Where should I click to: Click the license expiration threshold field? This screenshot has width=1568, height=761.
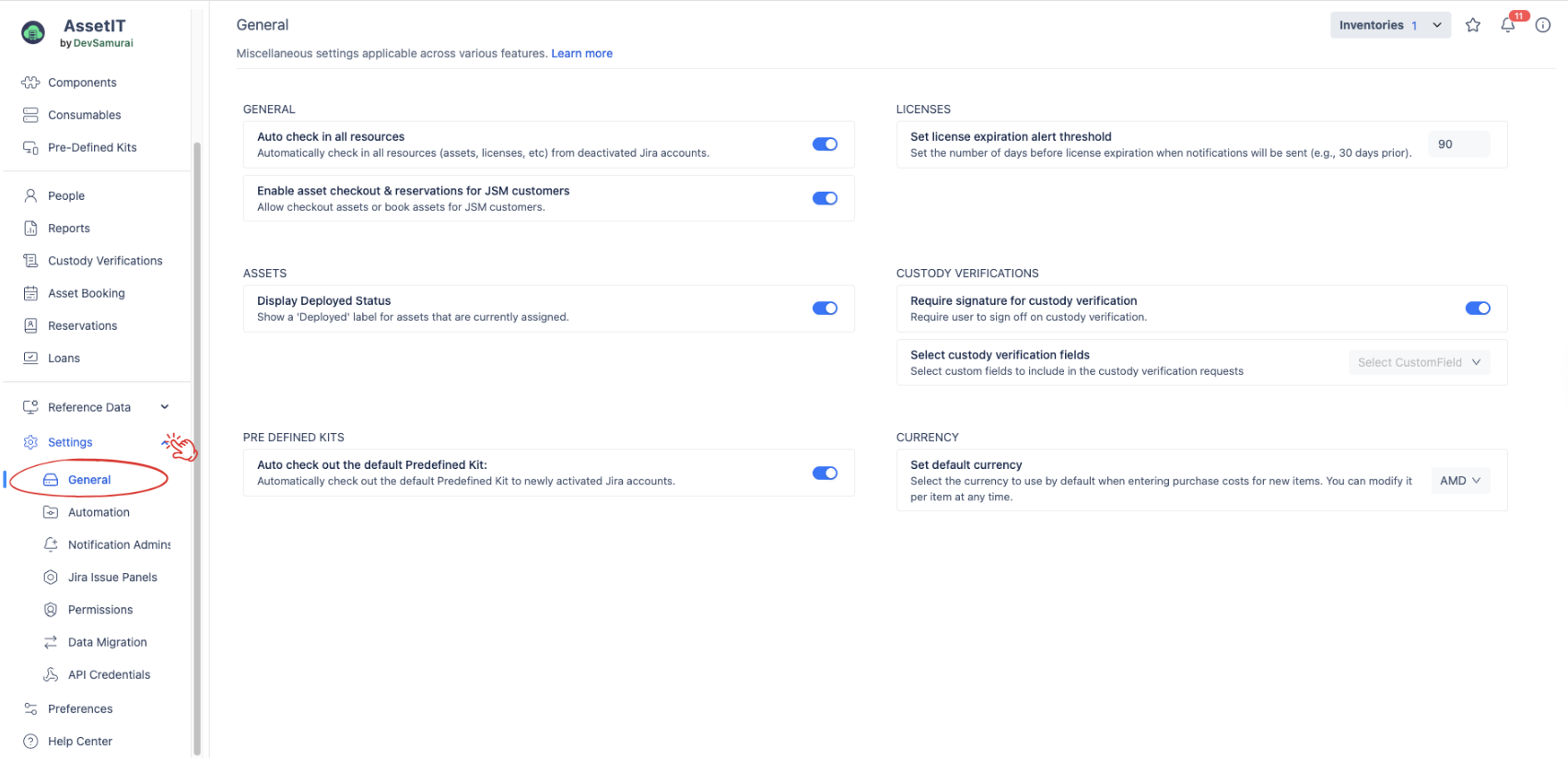[1457, 145]
